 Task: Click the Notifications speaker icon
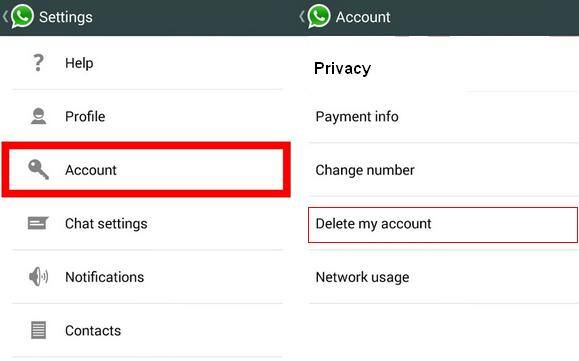point(38,276)
